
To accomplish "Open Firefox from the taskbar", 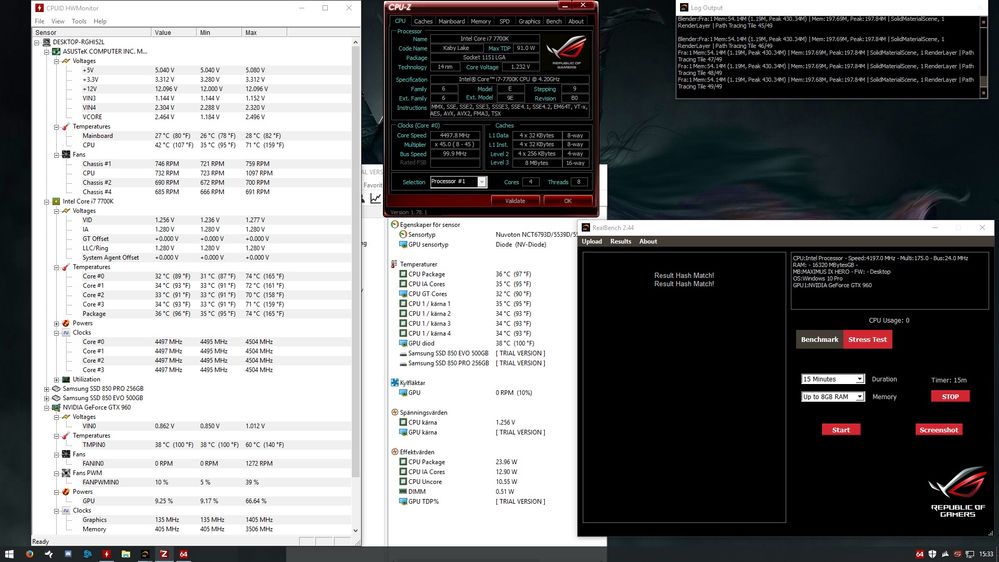I will tap(29, 554).
